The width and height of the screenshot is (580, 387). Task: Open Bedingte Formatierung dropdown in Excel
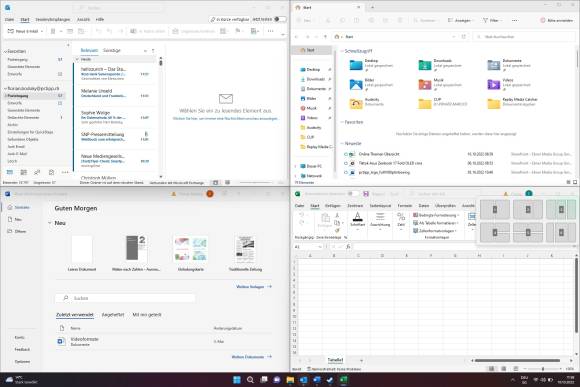[x=436, y=215]
